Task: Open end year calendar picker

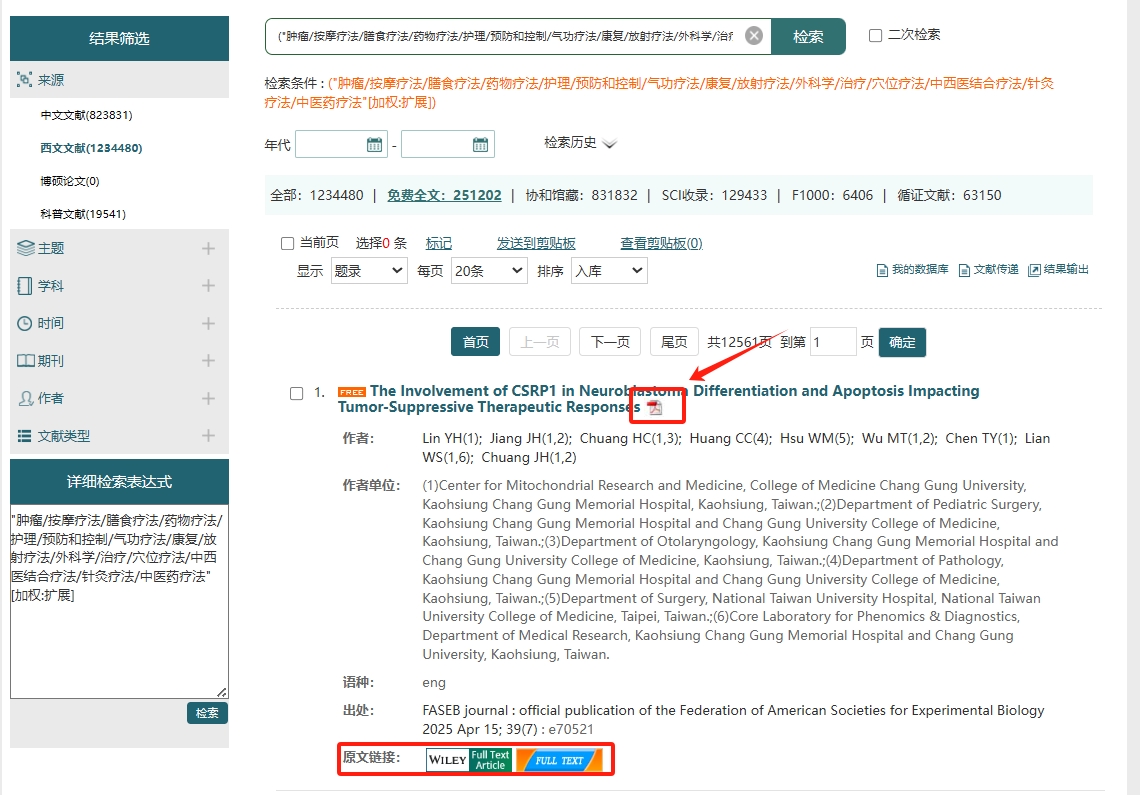Action: (481, 145)
